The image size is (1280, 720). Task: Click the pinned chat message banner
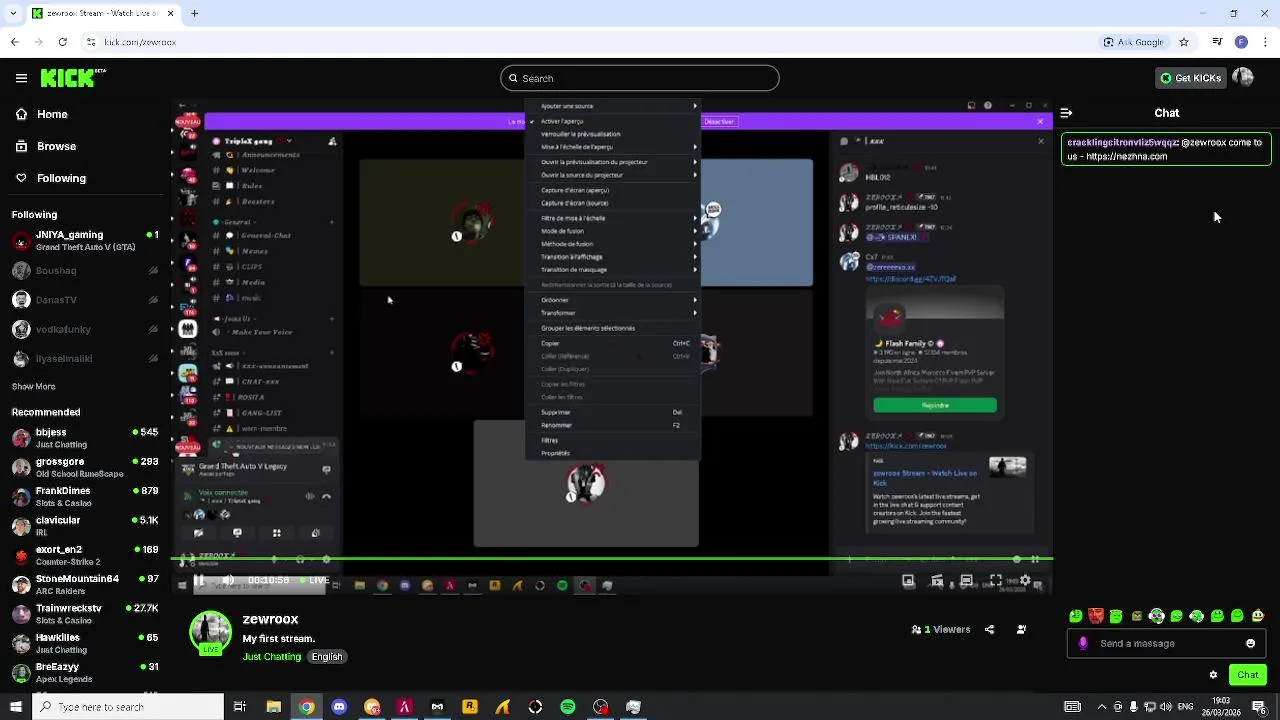tap(1166, 149)
